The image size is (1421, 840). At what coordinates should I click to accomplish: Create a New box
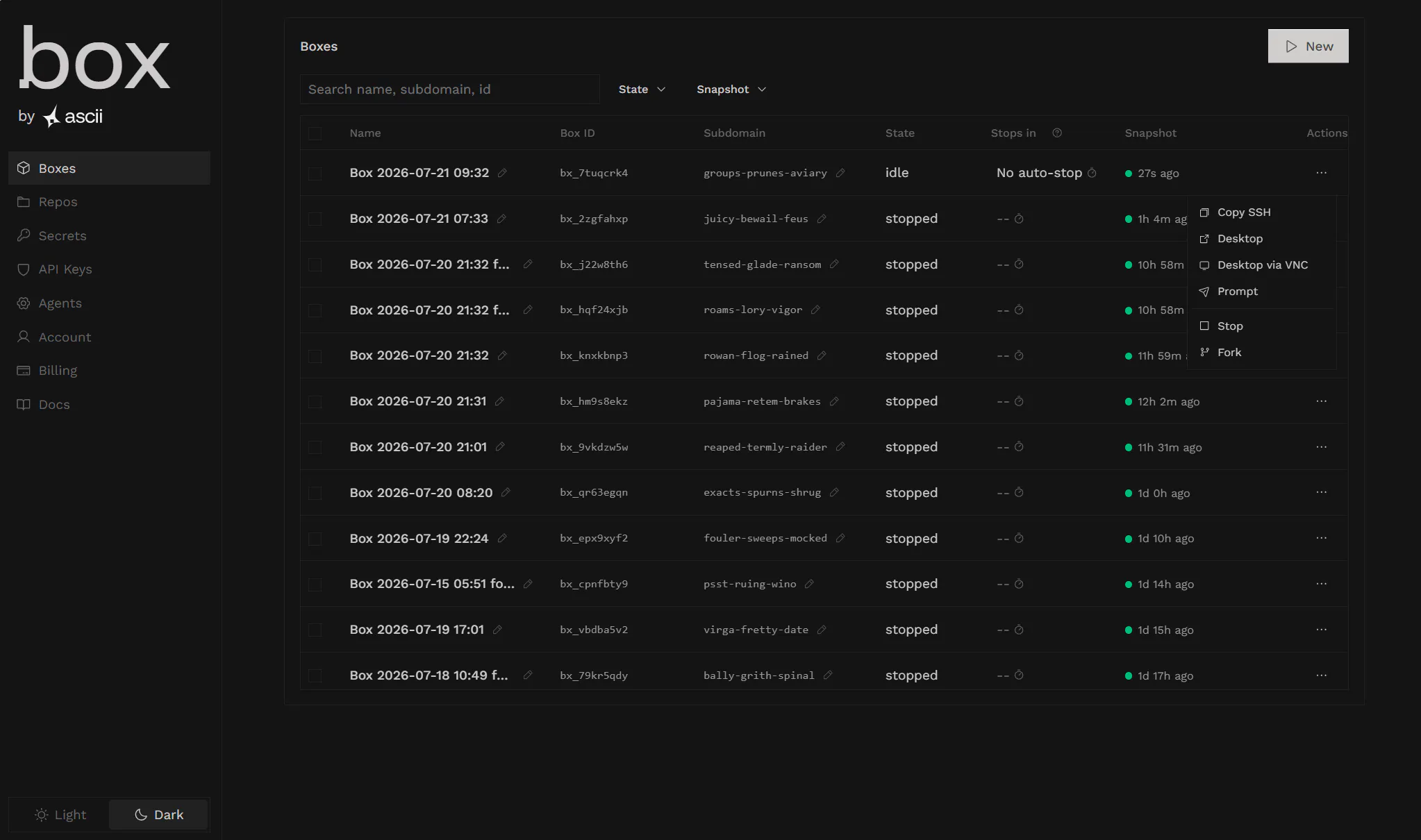click(x=1308, y=46)
